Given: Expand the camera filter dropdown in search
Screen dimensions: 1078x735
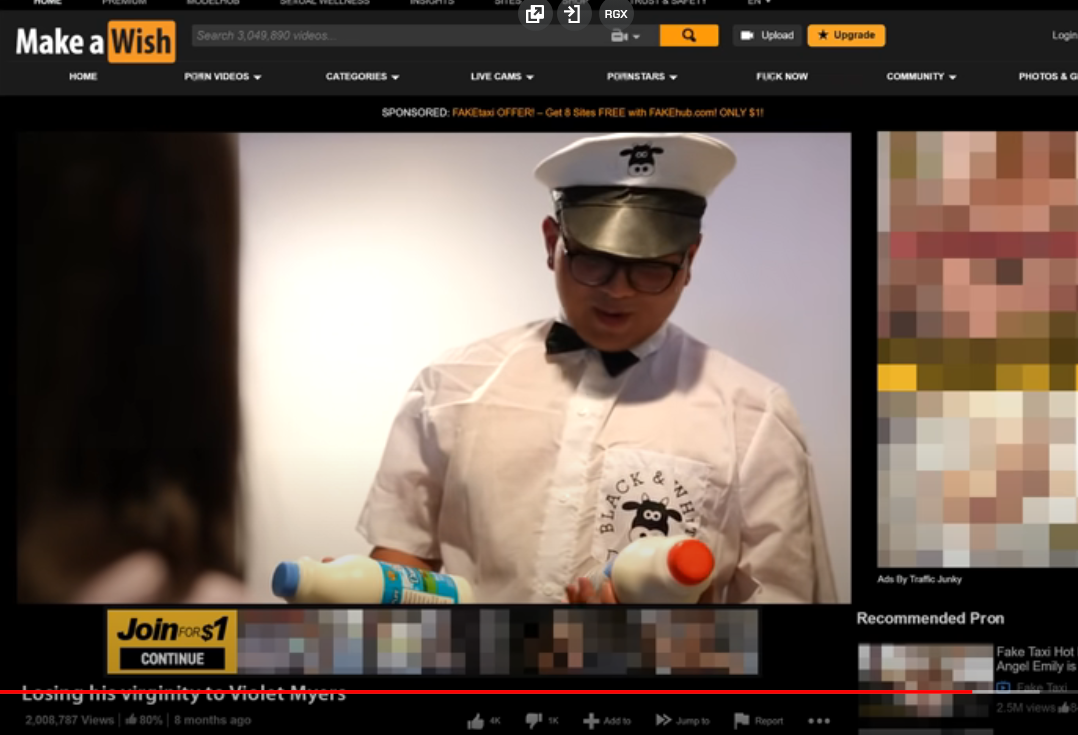Looking at the screenshot, I should 626,36.
